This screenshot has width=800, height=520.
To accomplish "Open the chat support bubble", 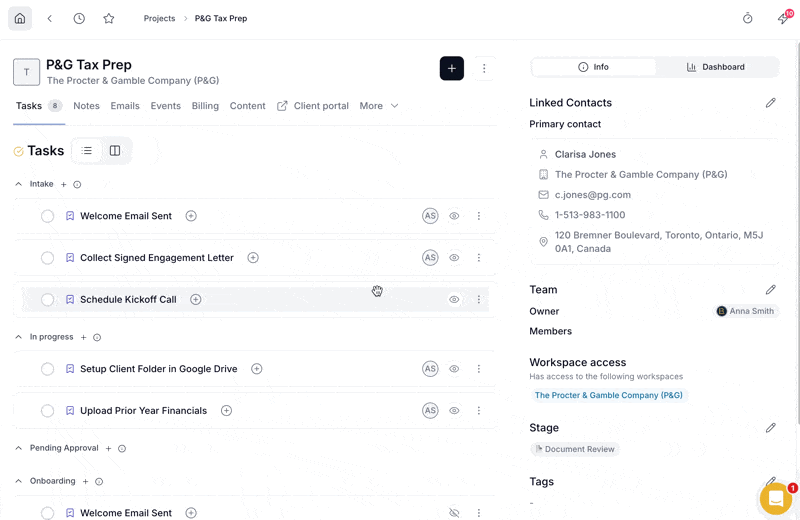I will pos(776,498).
